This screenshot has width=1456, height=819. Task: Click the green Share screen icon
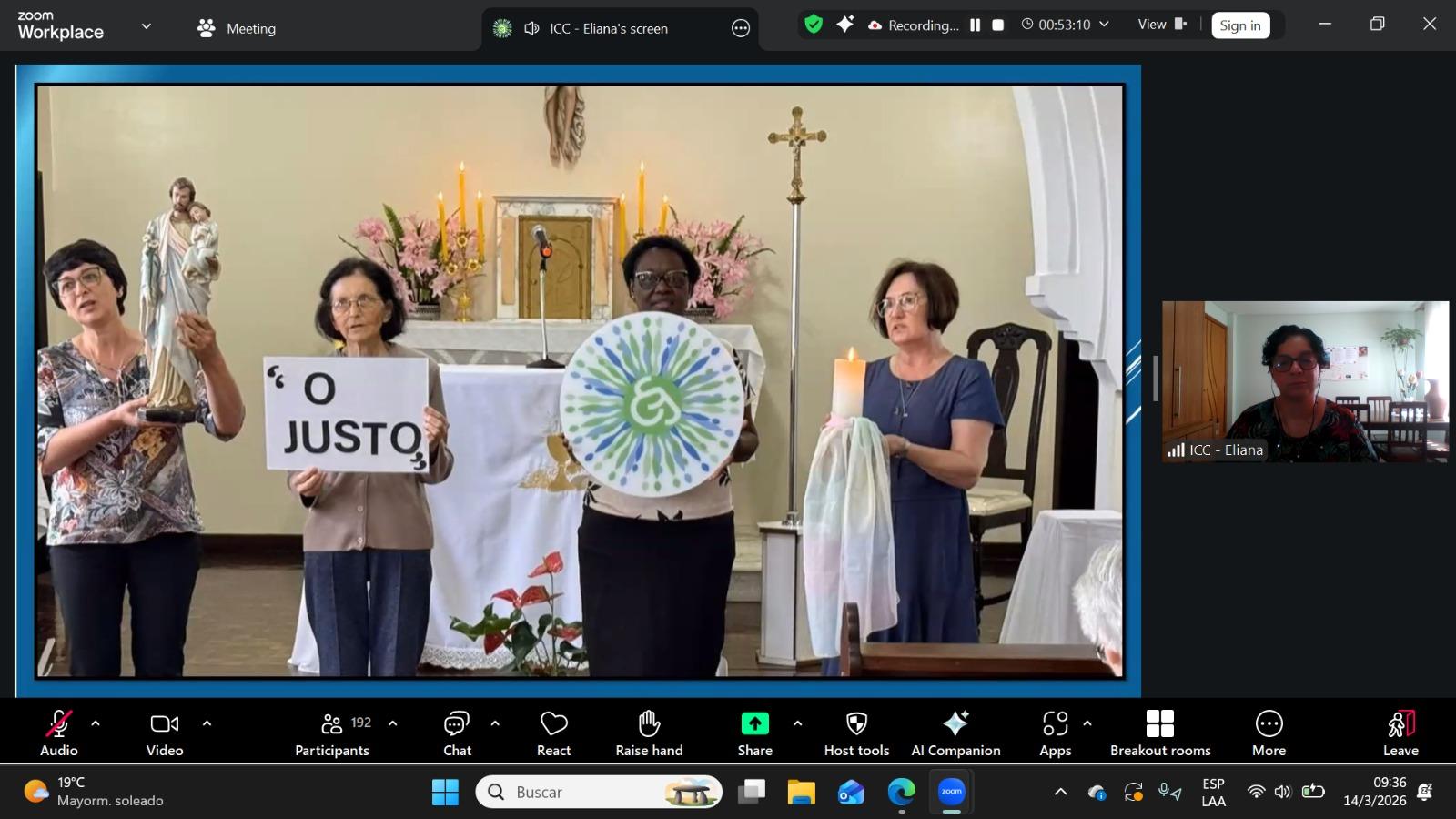point(754,724)
